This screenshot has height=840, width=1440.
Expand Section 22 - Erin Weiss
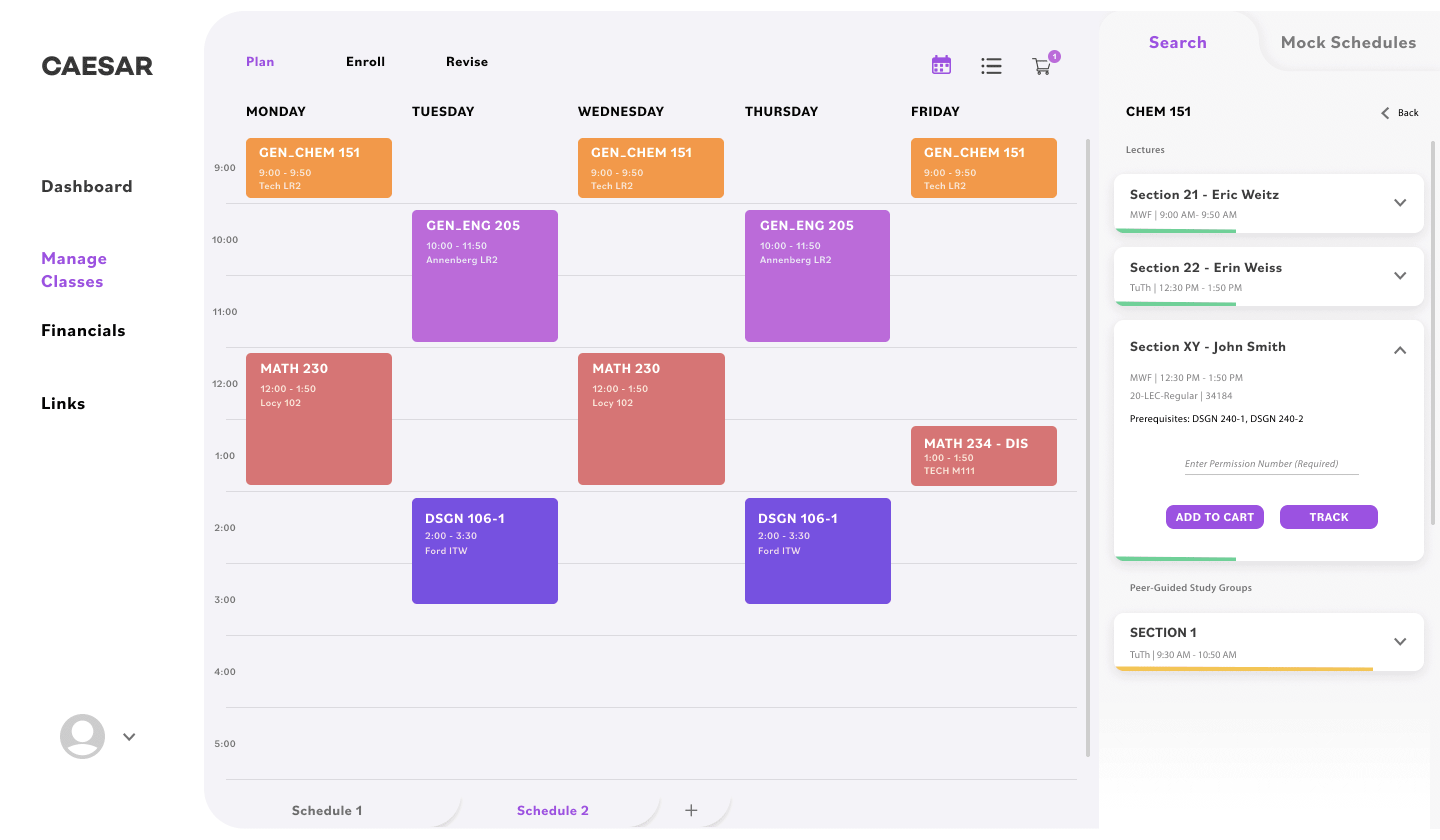1399,275
